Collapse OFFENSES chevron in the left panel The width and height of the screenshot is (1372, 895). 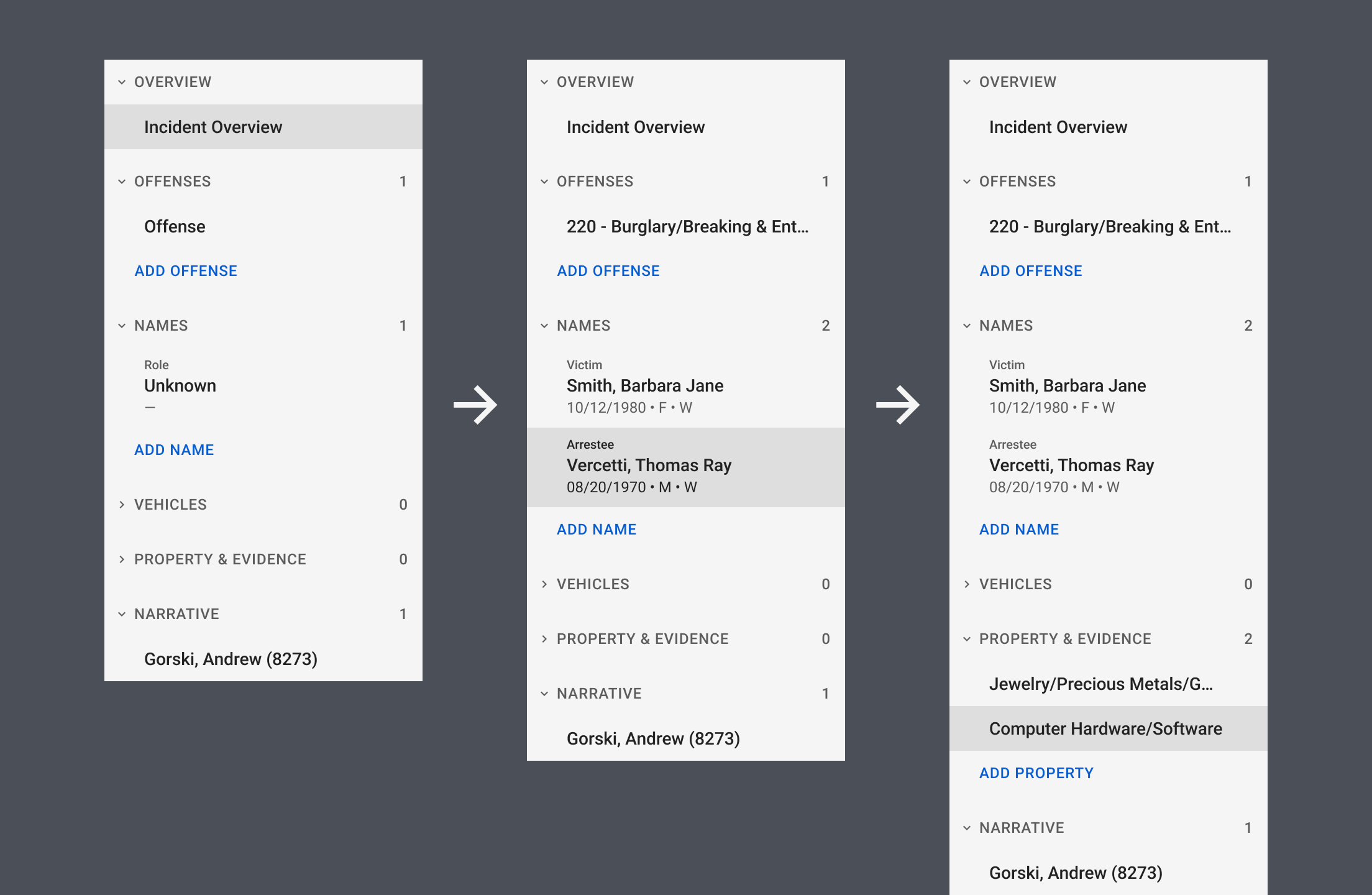(x=122, y=181)
